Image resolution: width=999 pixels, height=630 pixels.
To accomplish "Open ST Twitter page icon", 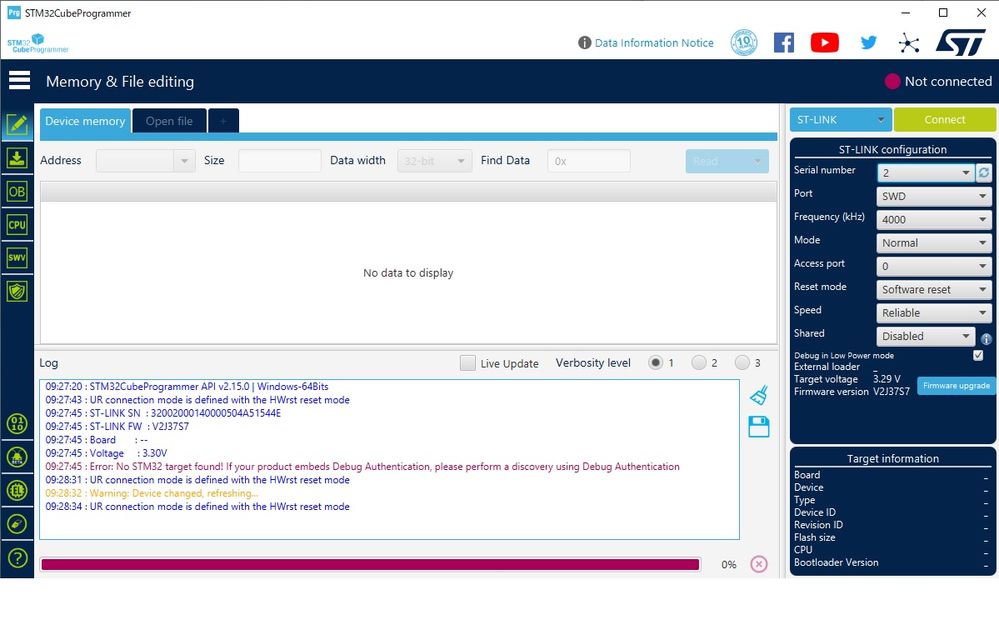I will point(868,43).
